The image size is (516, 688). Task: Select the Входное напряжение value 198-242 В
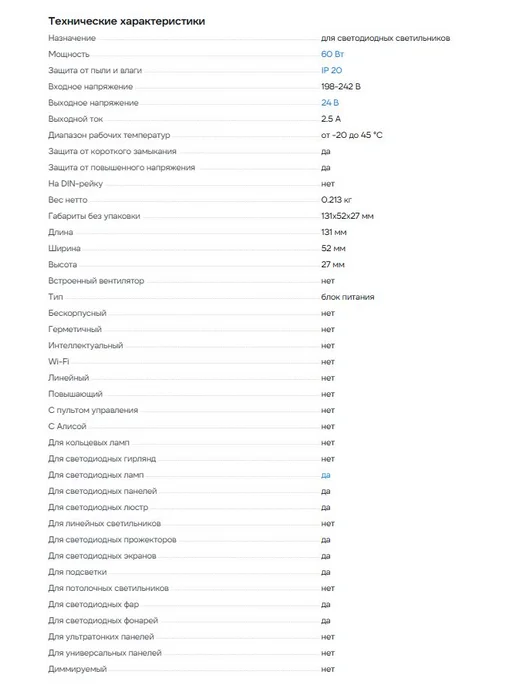(x=340, y=86)
